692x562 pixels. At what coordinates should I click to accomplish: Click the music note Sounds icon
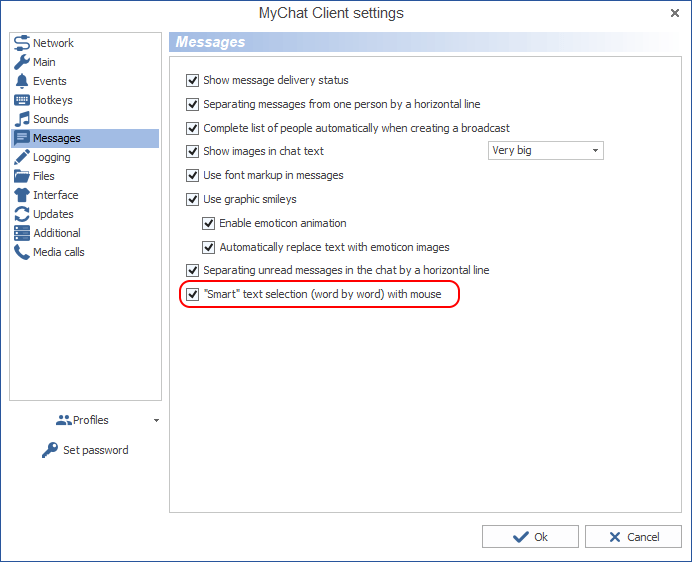pyautogui.click(x=22, y=119)
